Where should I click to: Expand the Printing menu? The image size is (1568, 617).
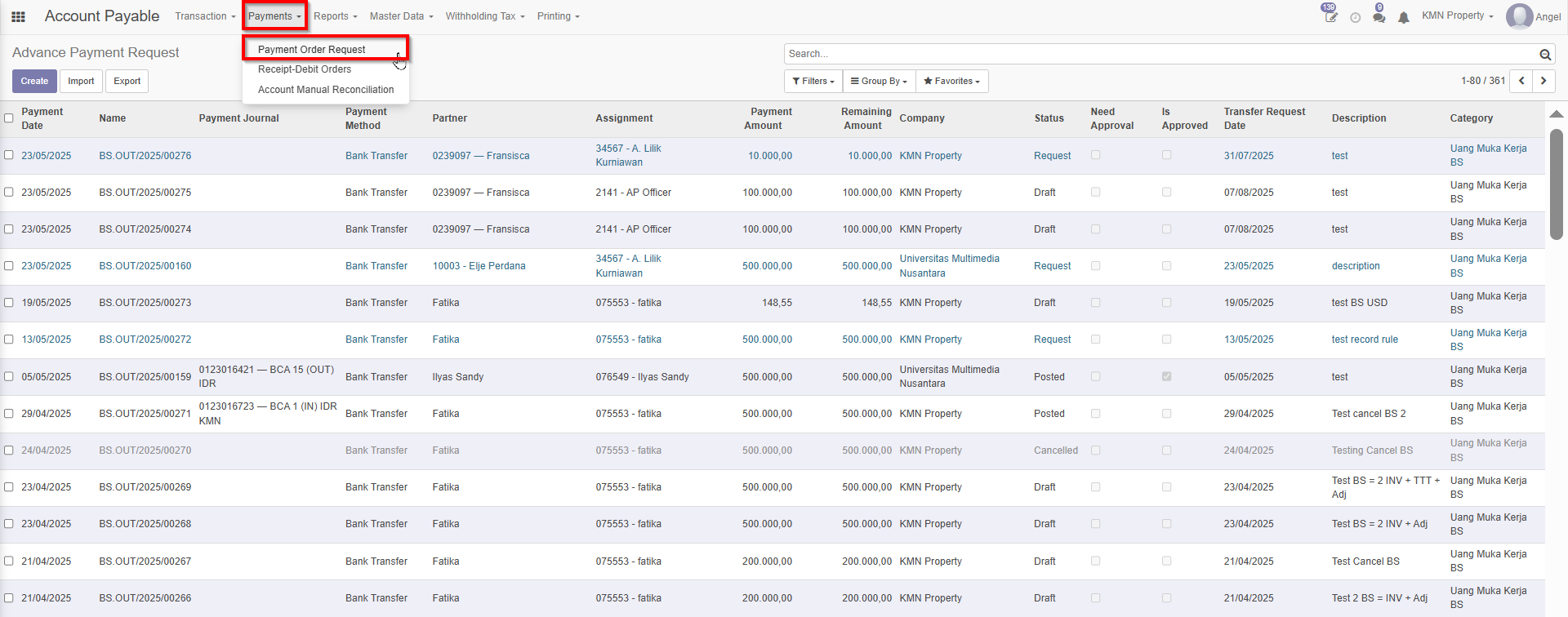pos(559,16)
